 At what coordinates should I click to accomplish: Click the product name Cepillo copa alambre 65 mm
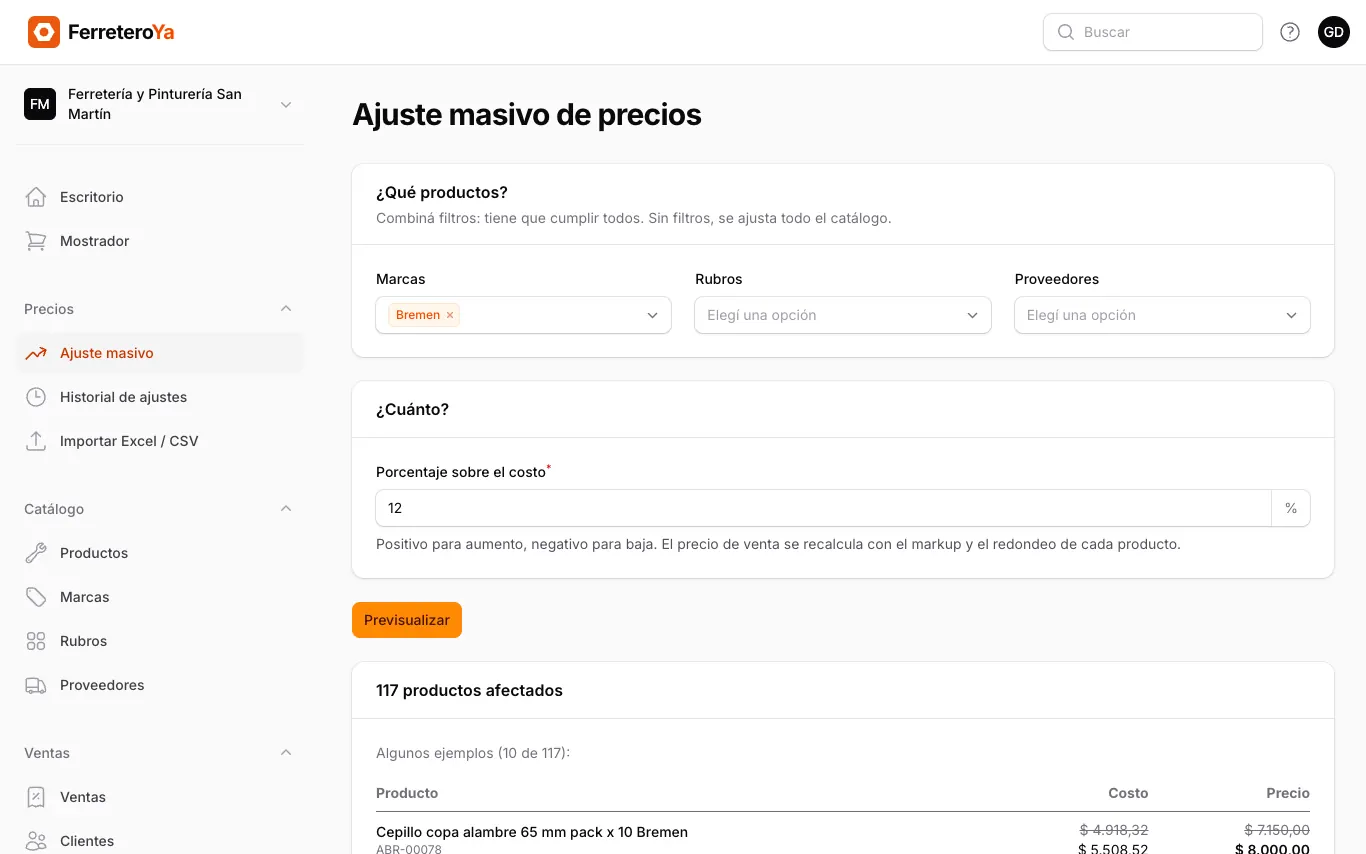pyautogui.click(x=532, y=832)
